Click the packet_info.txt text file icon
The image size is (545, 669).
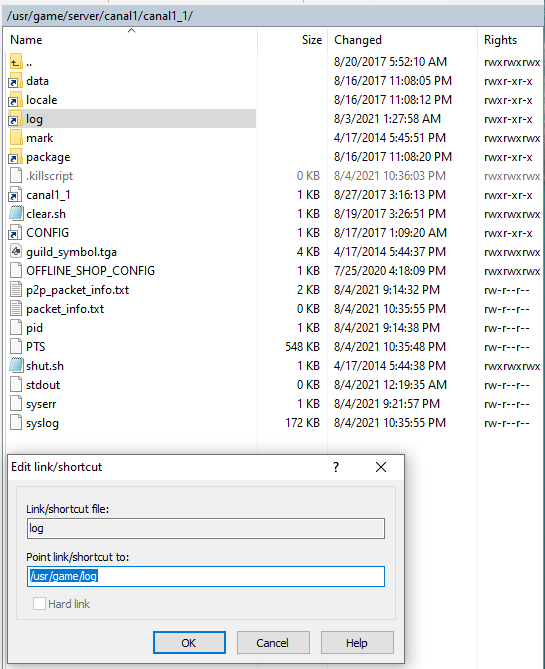click(16, 309)
